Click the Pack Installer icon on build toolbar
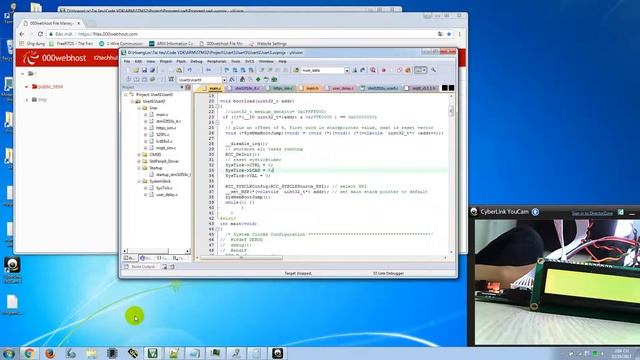640x360 pixels. click(274, 79)
